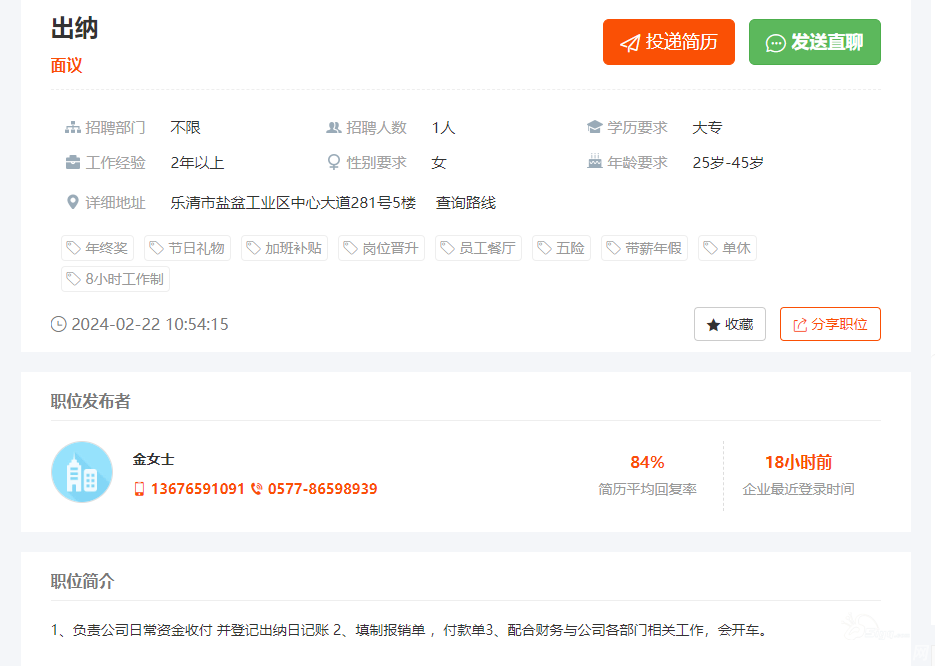Click the share icon in 分享职位 button

coord(800,325)
